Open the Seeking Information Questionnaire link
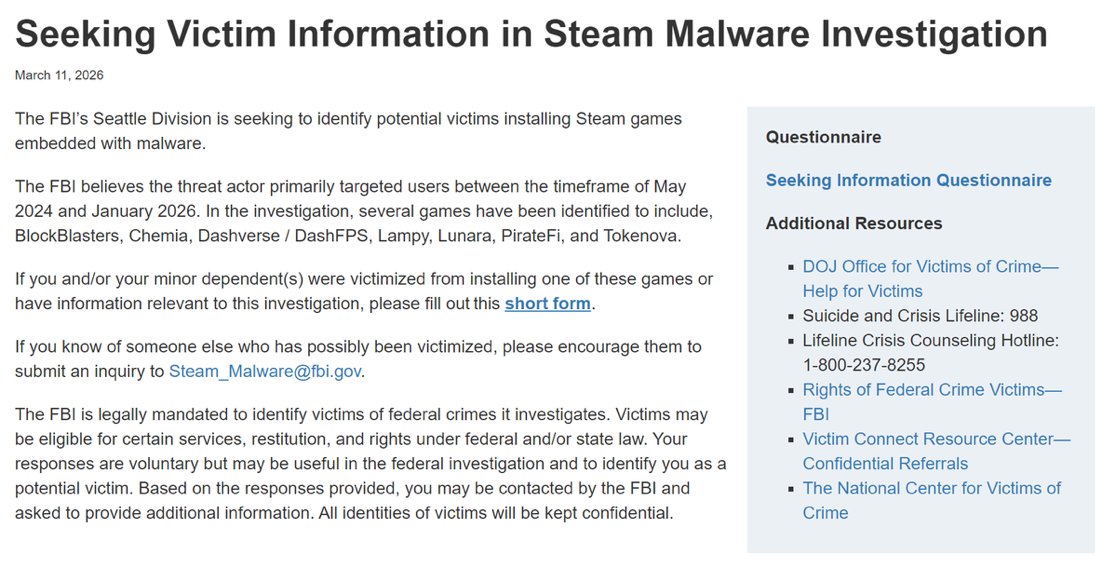 tap(908, 180)
